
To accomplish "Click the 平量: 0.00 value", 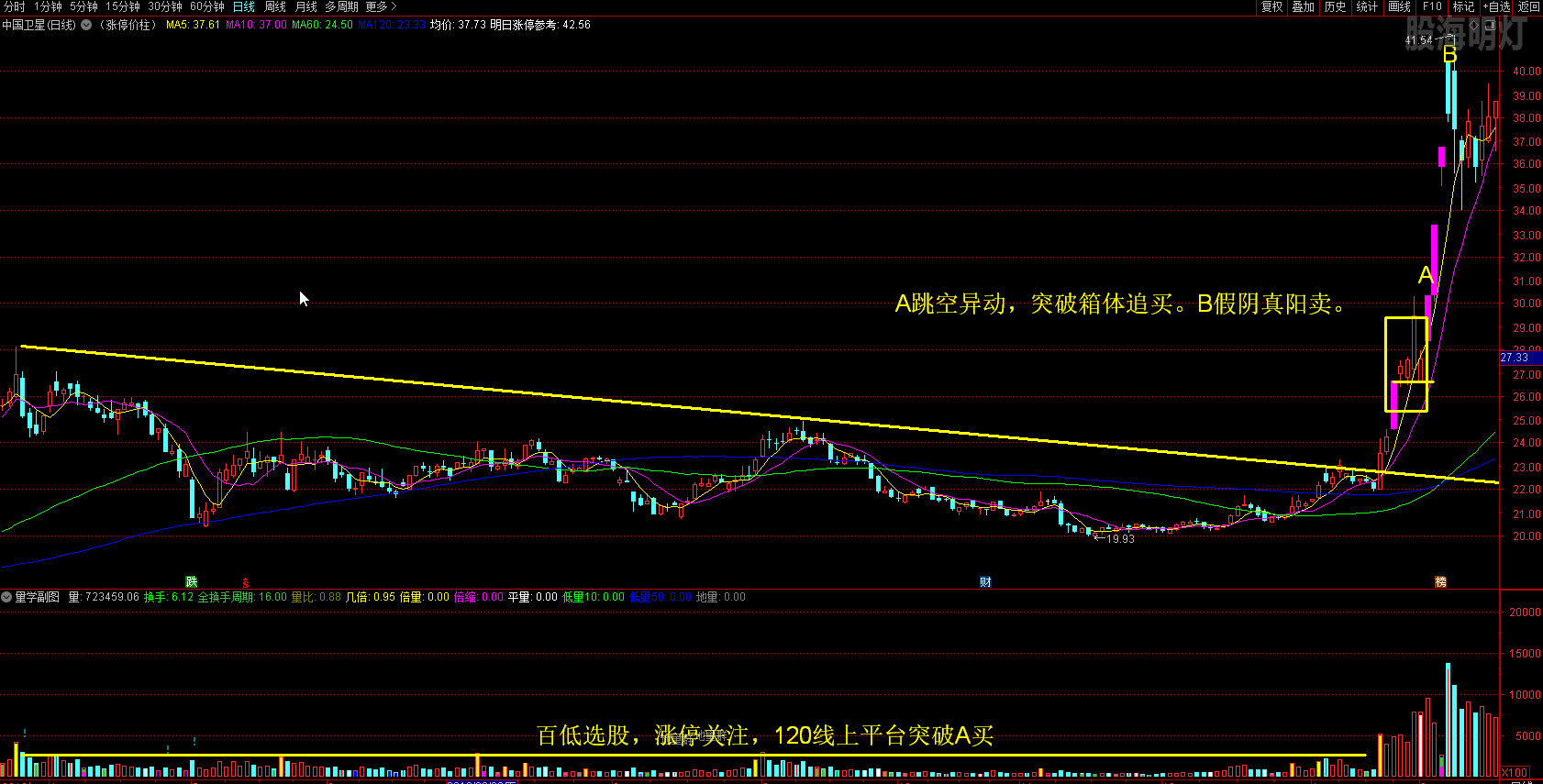I will (533, 597).
